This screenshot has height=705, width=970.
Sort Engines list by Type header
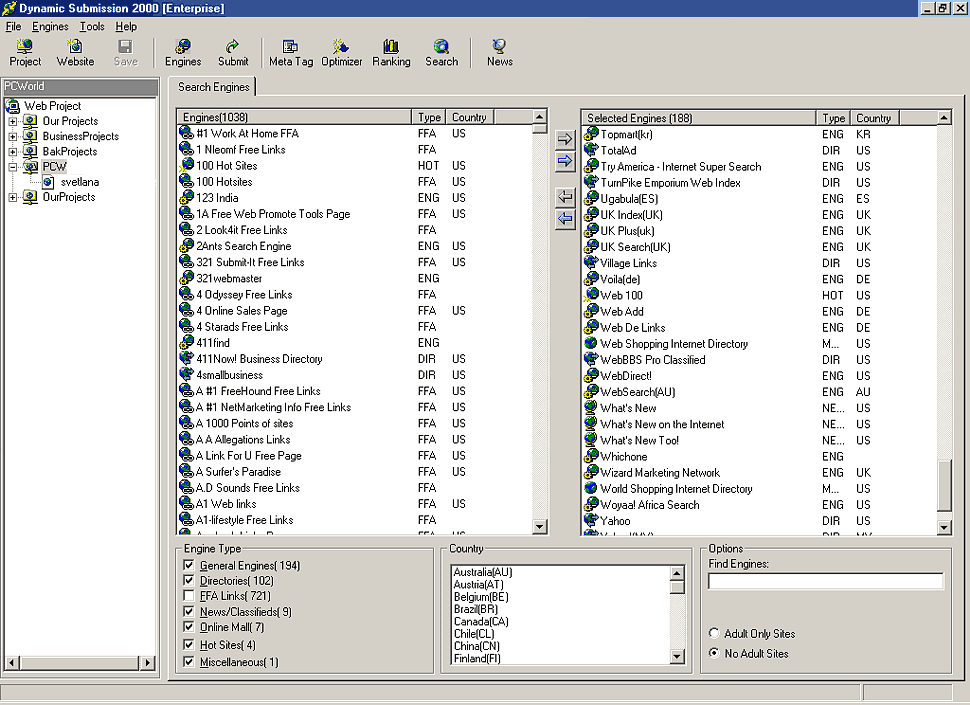[x=429, y=117]
